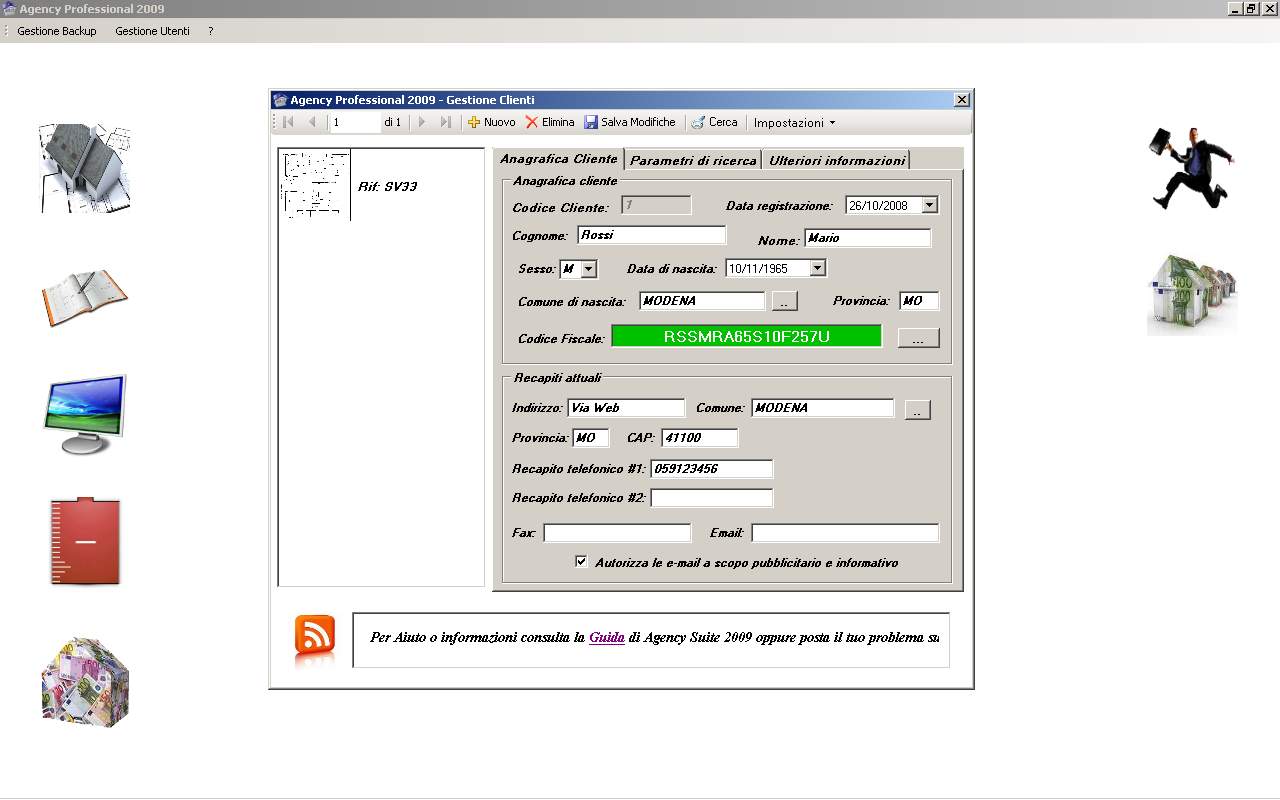The image size is (1280, 800).
Task: Click the Nome field with Mario
Action: (x=868, y=238)
